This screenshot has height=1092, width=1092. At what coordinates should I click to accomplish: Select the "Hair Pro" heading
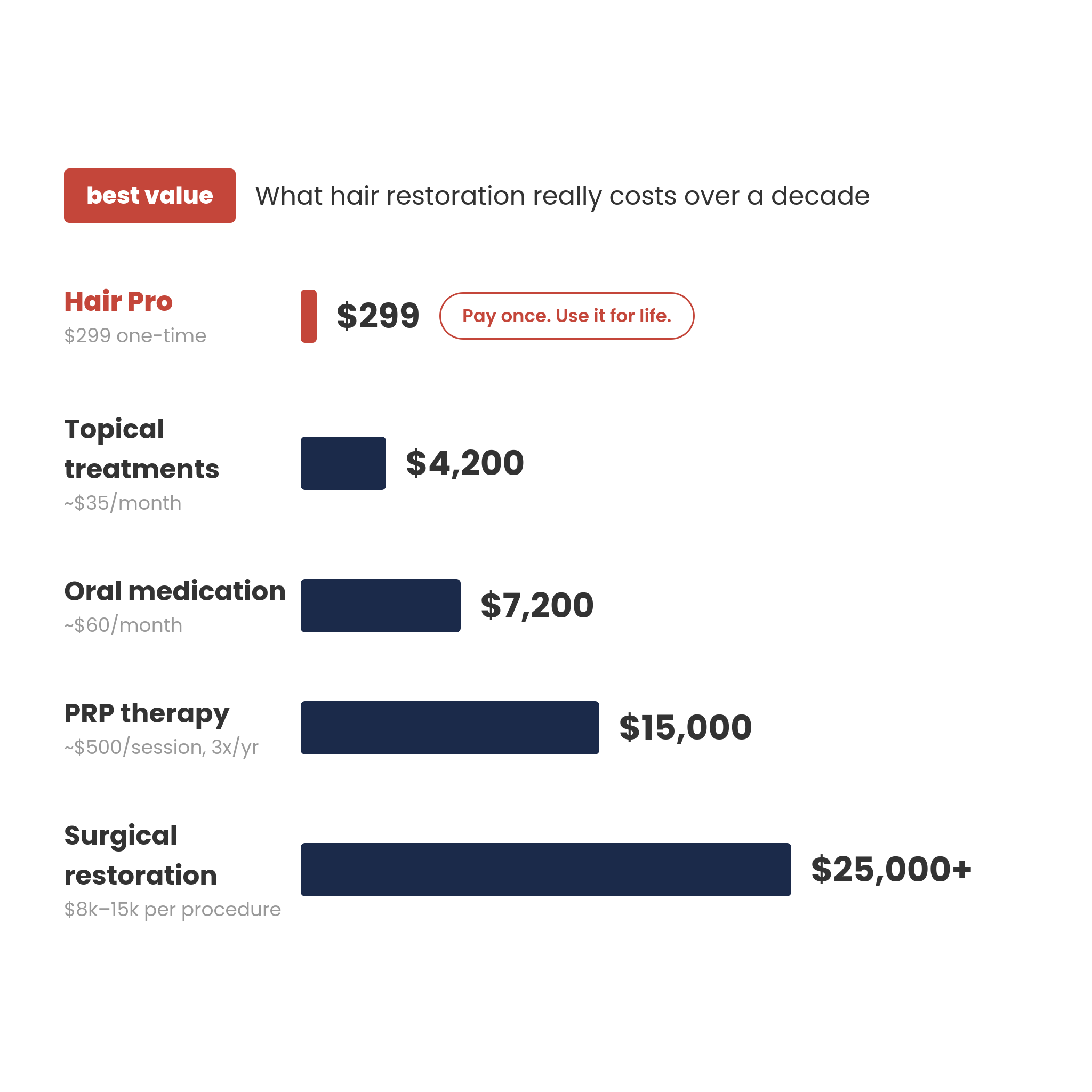click(118, 301)
